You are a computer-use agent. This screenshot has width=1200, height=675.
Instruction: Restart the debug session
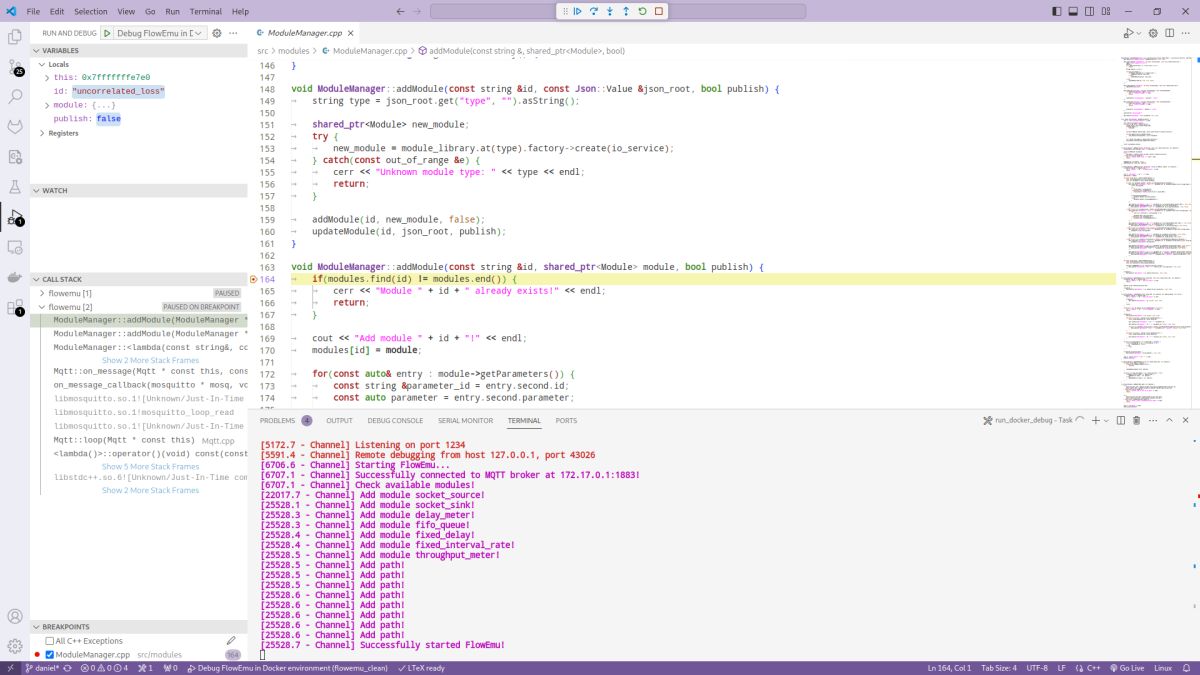point(642,11)
